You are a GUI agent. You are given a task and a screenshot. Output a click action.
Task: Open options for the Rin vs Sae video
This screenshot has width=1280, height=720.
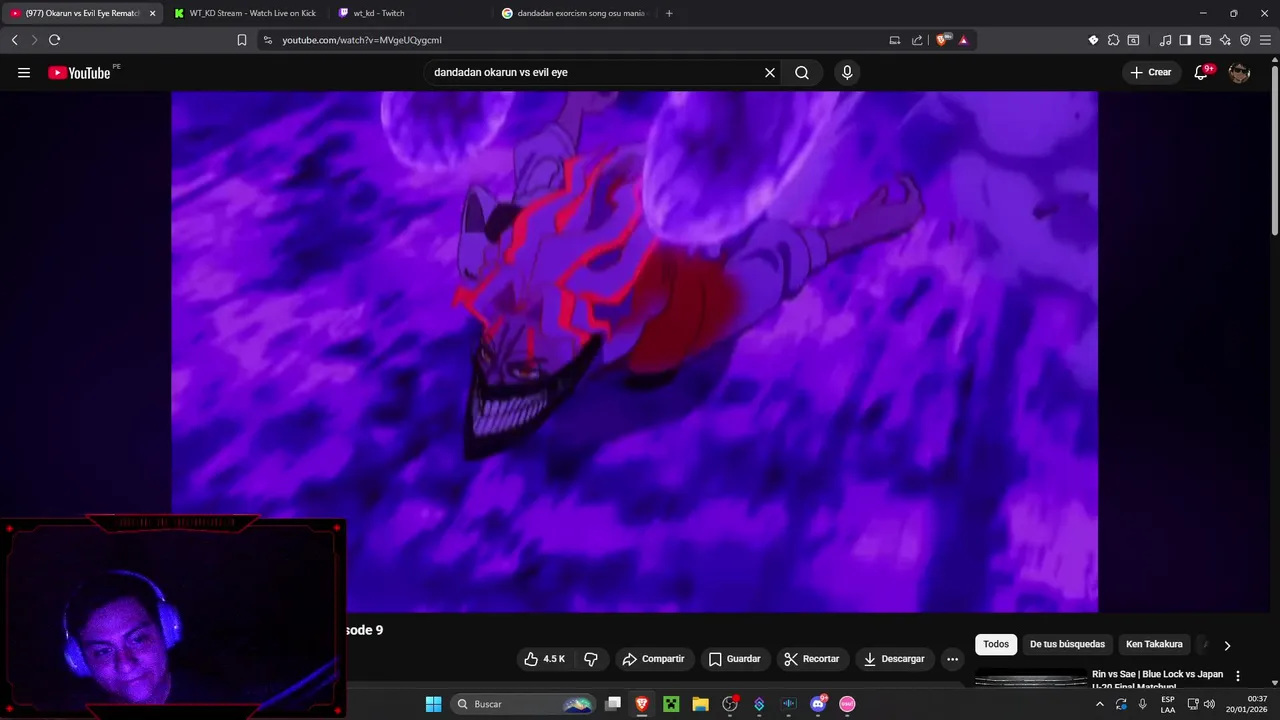pyautogui.click(x=1238, y=676)
